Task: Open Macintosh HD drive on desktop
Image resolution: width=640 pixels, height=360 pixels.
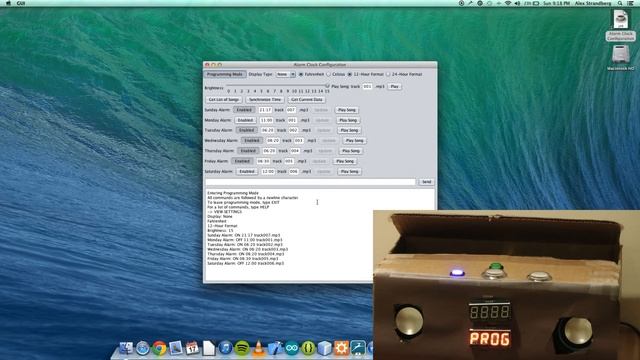Action: click(620, 58)
